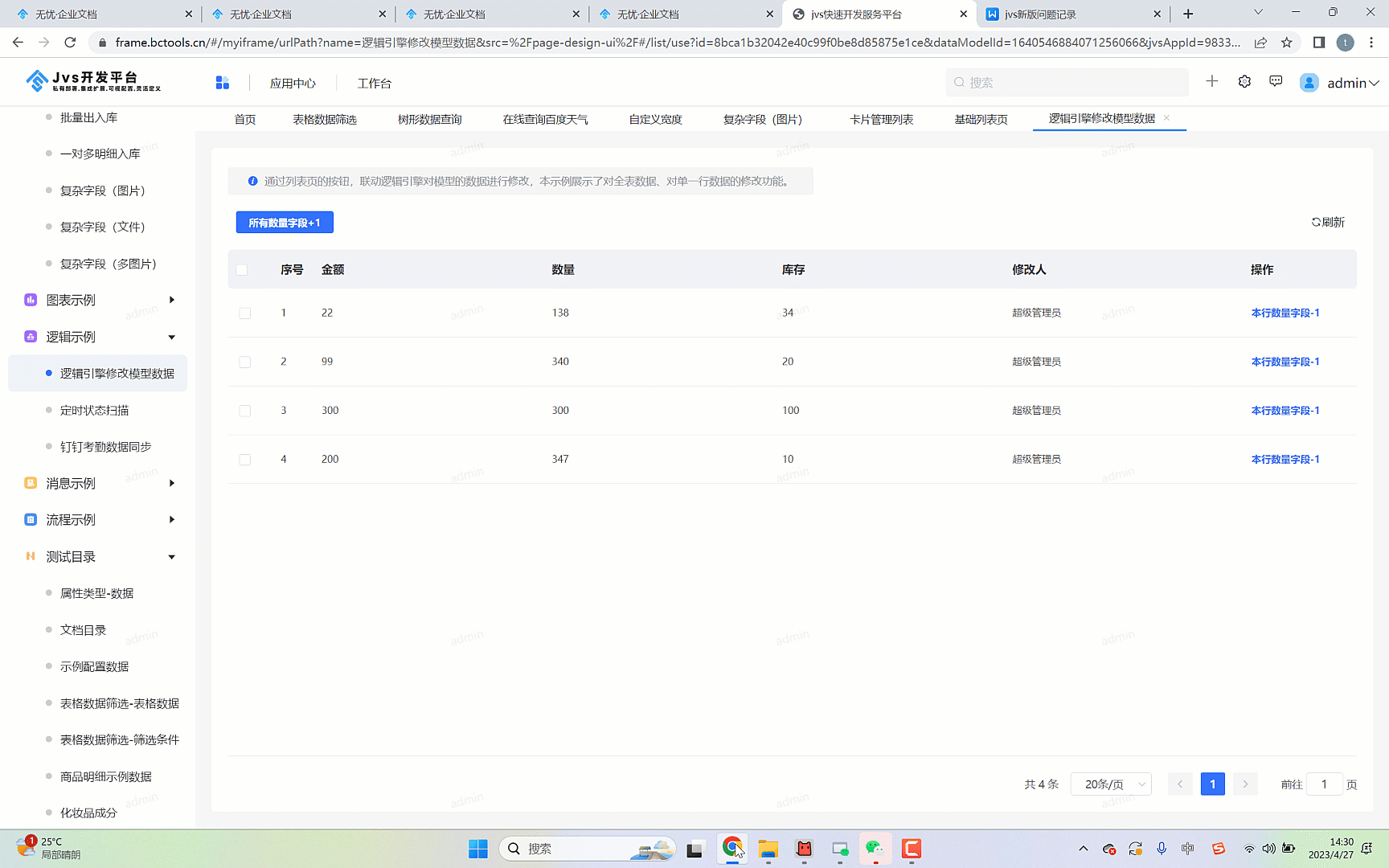This screenshot has width=1389, height=868.
Task: Click the plus icon beside the search bar
Action: 1211,81
